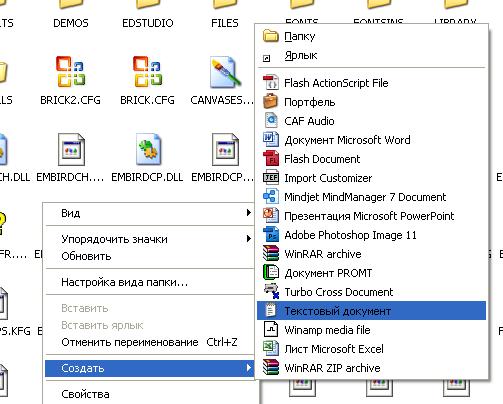Select the EDSTUDIO folder label
503x404 pixels.
[148, 23]
